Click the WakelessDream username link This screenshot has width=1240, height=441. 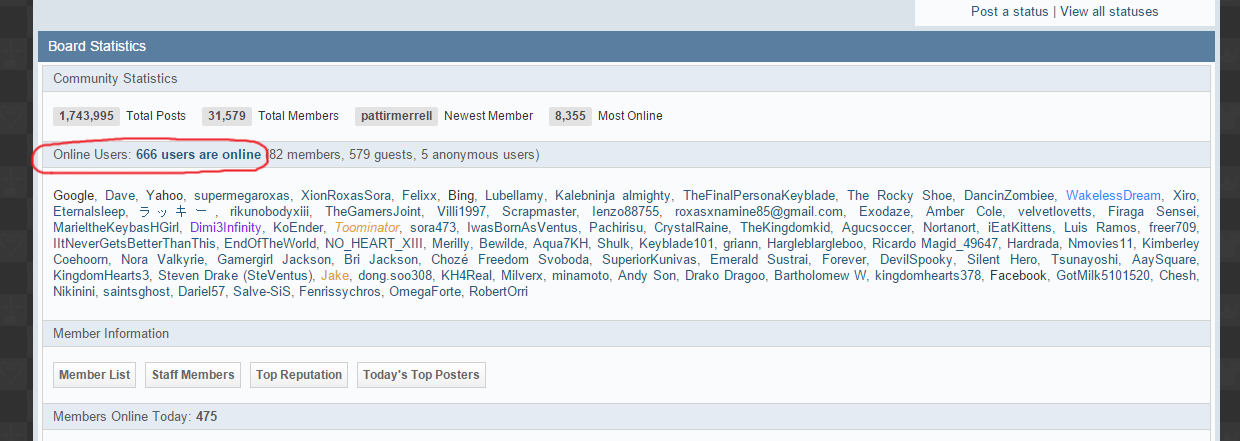point(1113,196)
